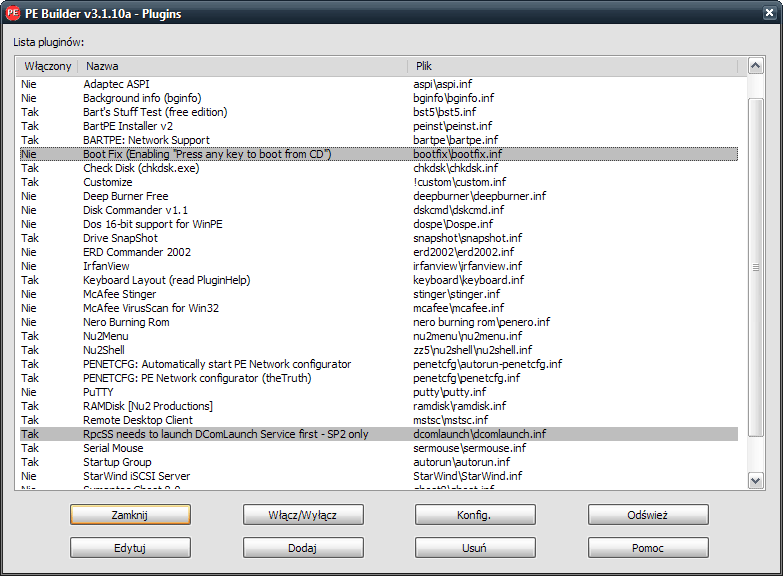Close the Plugins dialog with the X button
This screenshot has width=783, height=576.
click(x=770, y=13)
